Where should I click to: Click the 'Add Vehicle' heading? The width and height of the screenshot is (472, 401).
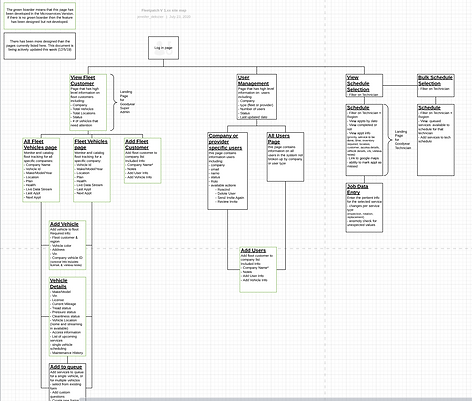pyautogui.click(x=64, y=224)
